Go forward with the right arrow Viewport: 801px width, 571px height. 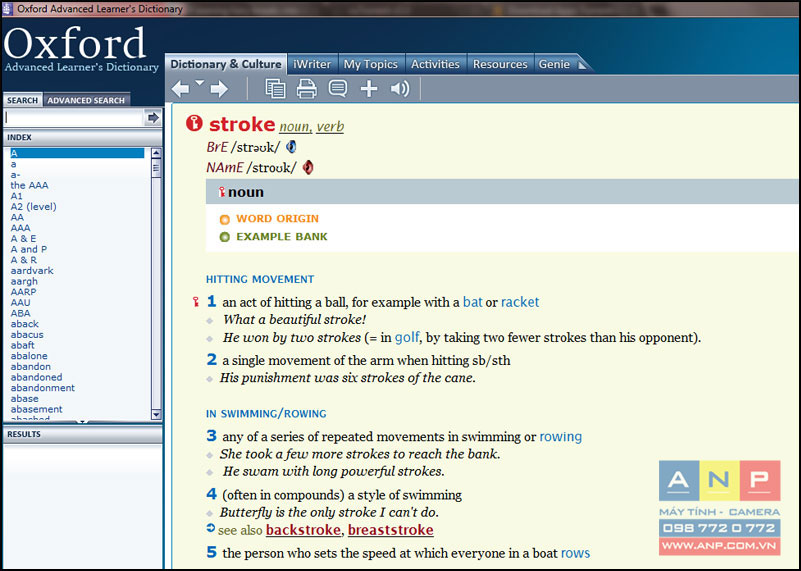click(219, 89)
